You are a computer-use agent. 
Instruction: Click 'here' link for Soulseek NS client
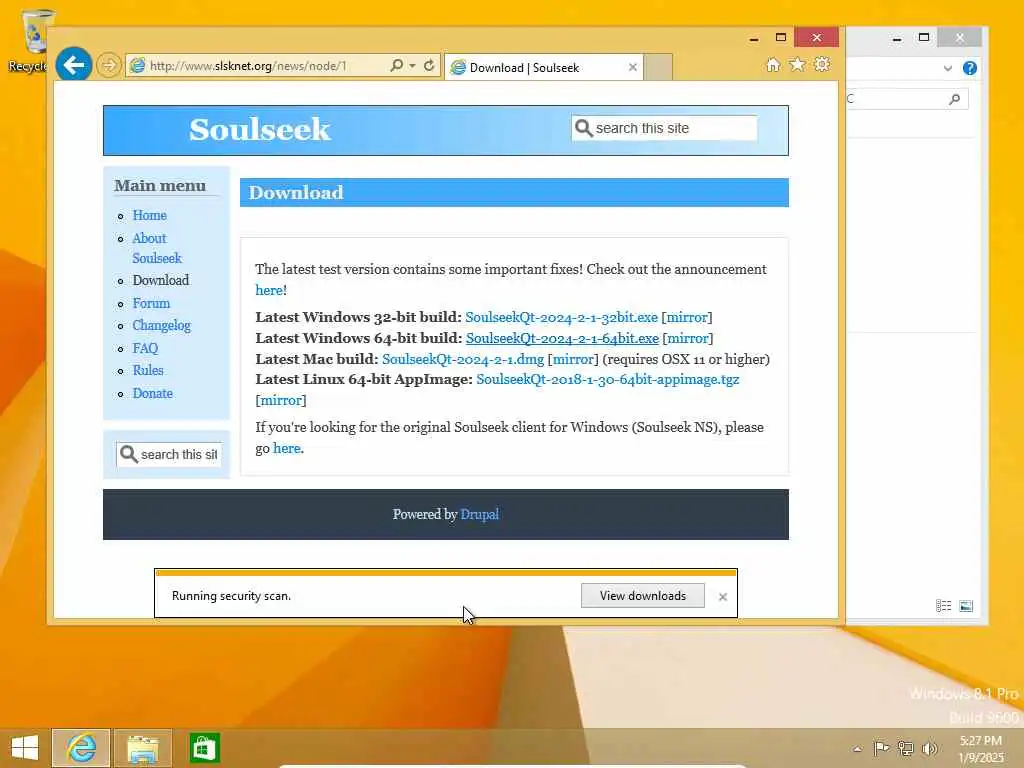287,448
